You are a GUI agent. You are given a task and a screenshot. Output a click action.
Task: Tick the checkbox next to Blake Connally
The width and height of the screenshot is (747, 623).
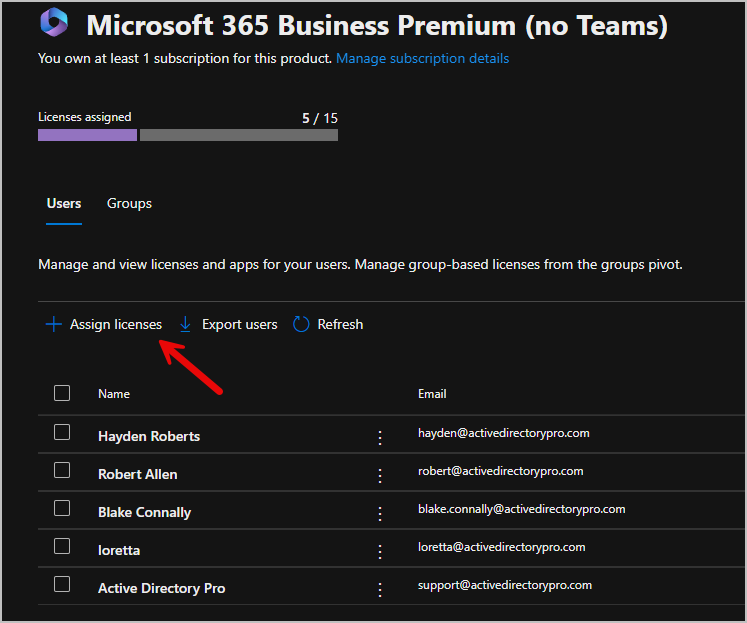[x=62, y=508]
